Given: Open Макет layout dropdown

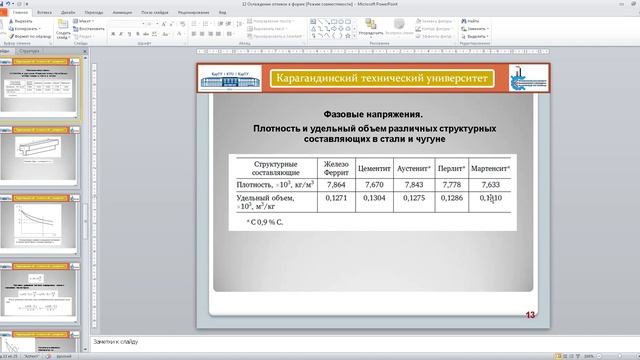Looking at the screenshot, I should [x=84, y=21].
